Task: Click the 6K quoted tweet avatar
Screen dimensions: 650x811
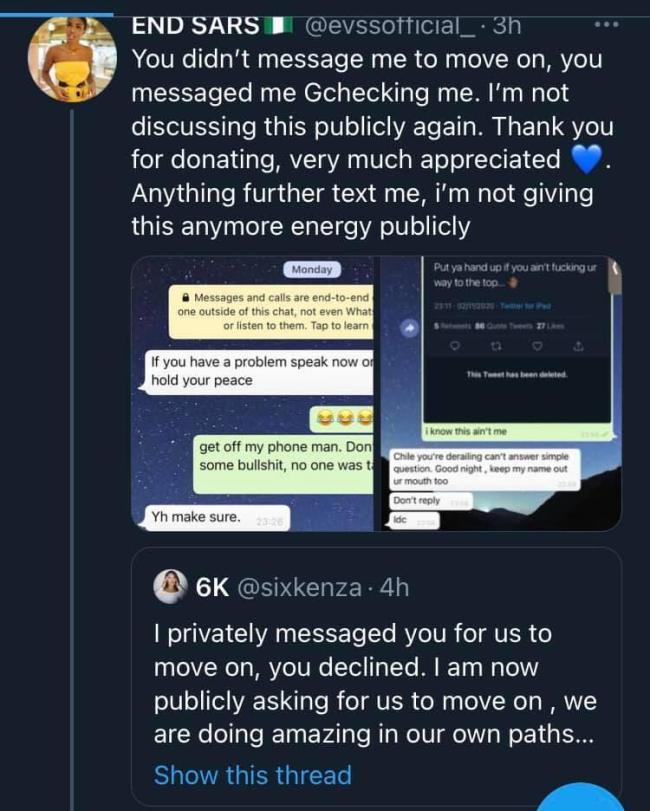Action: 170,587
